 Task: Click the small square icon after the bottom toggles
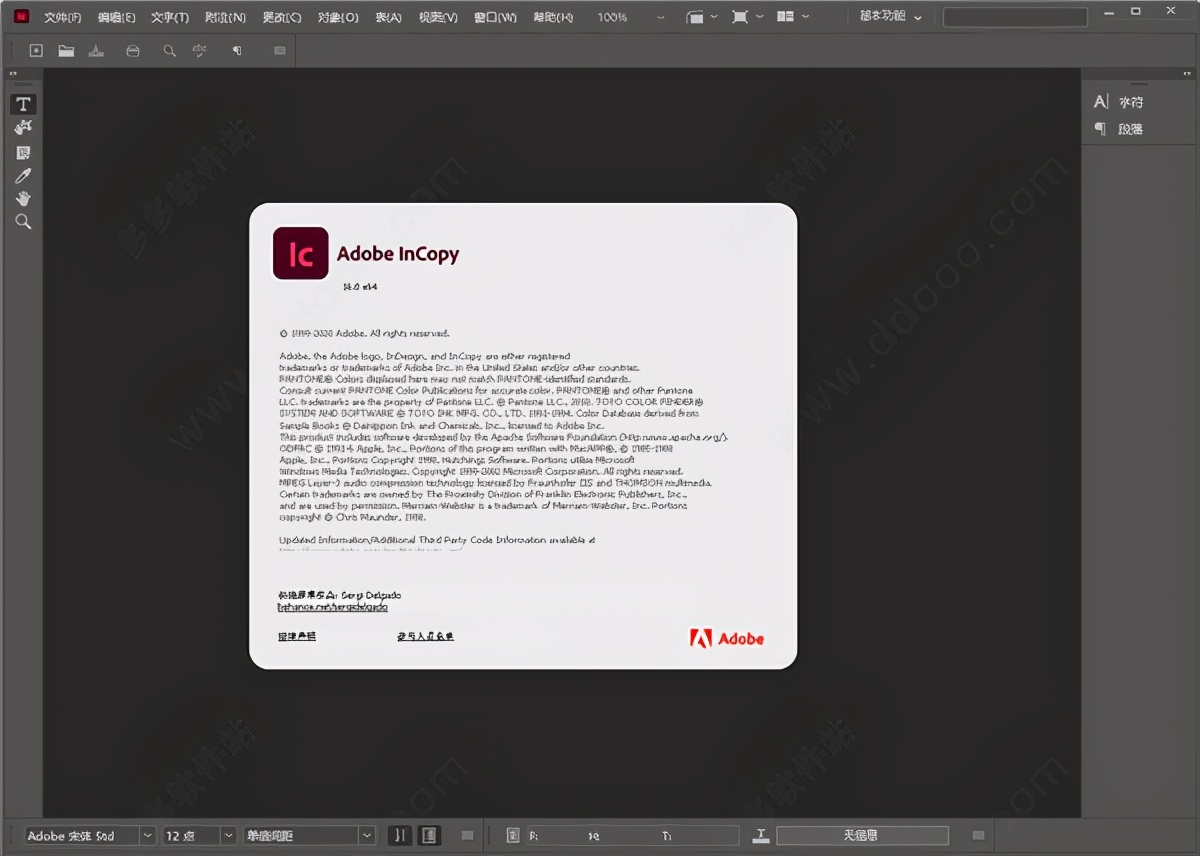point(467,835)
